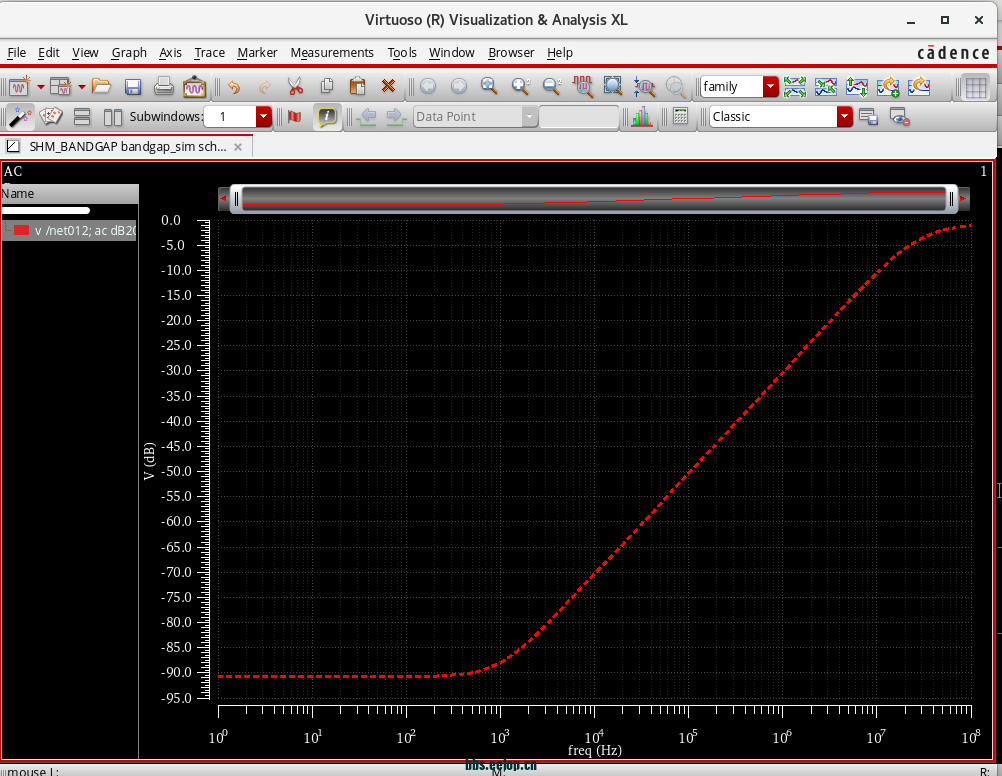
Task: Open the new window dropdown arrow
Action: tap(40, 86)
